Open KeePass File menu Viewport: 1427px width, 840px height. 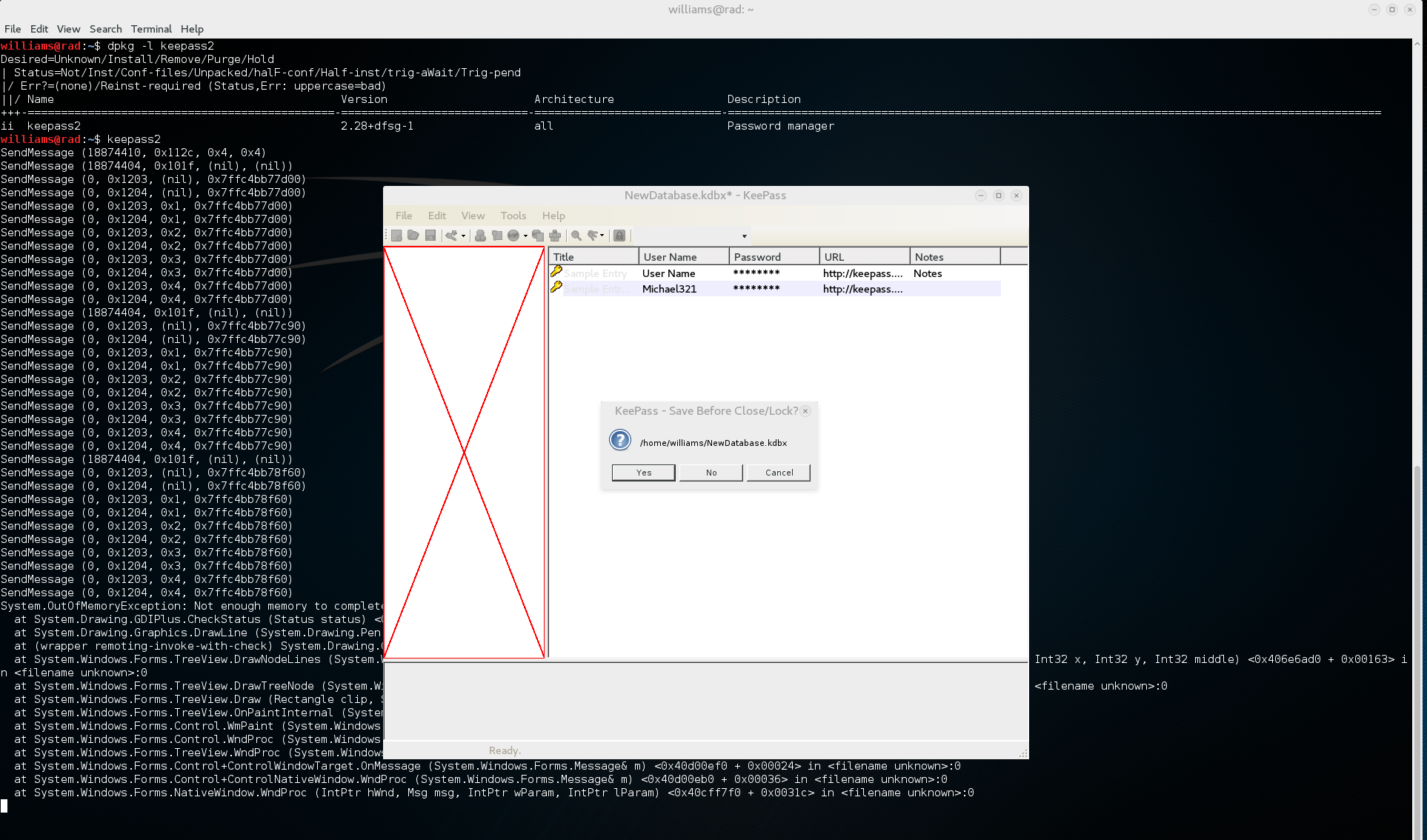[x=404, y=216]
